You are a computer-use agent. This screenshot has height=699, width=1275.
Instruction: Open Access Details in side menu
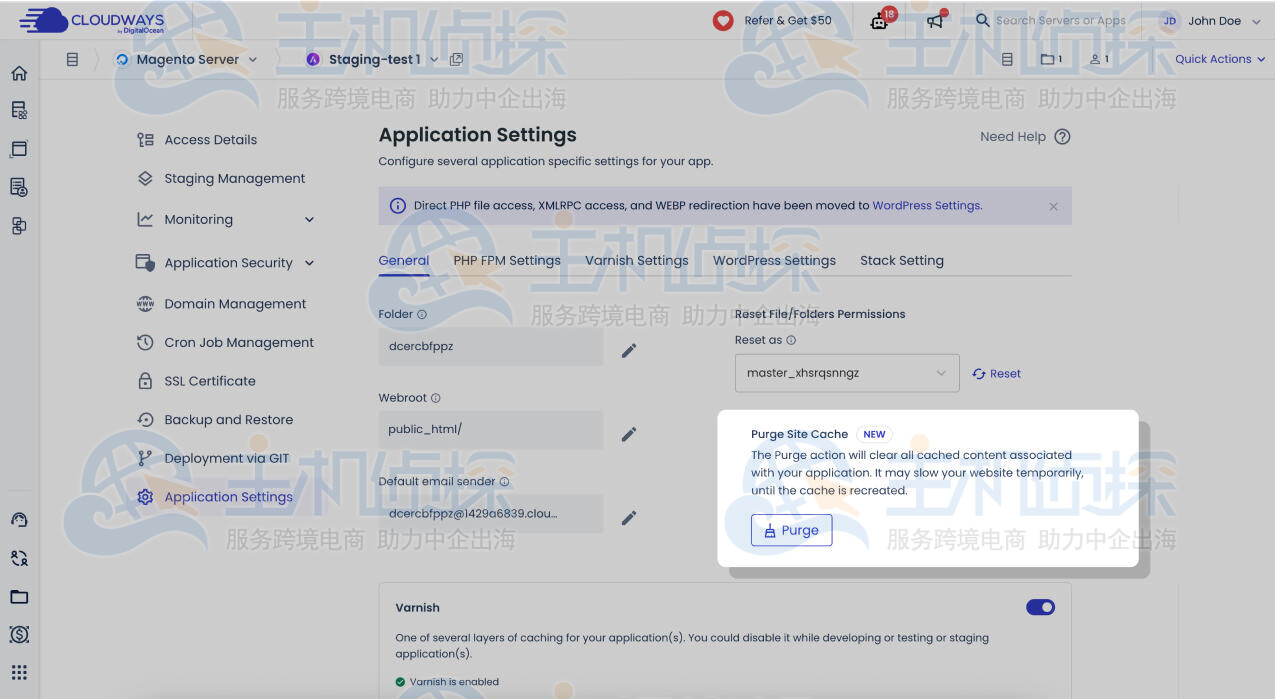197,140
